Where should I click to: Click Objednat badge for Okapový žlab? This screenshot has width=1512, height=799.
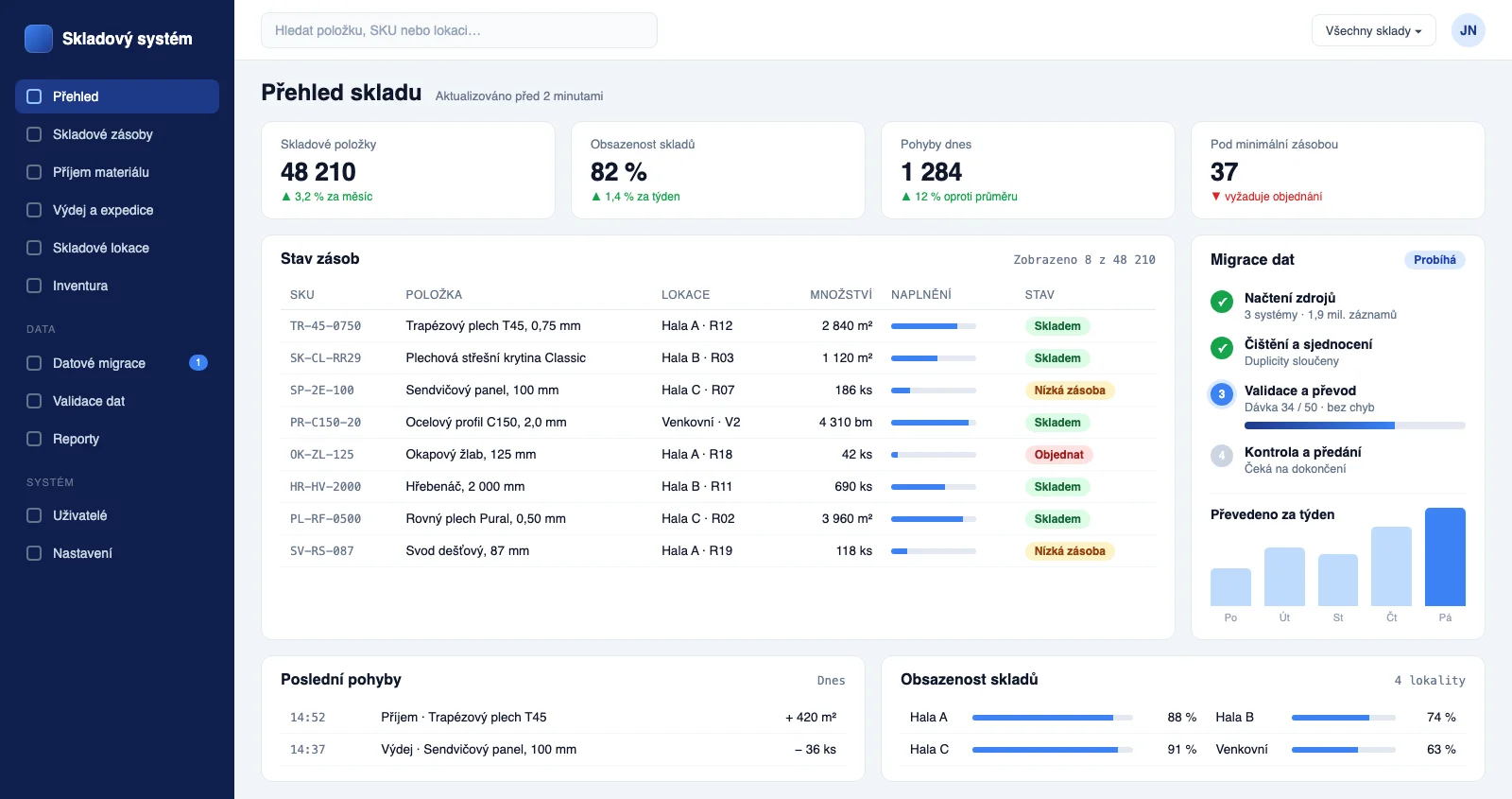pos(1058,455)
